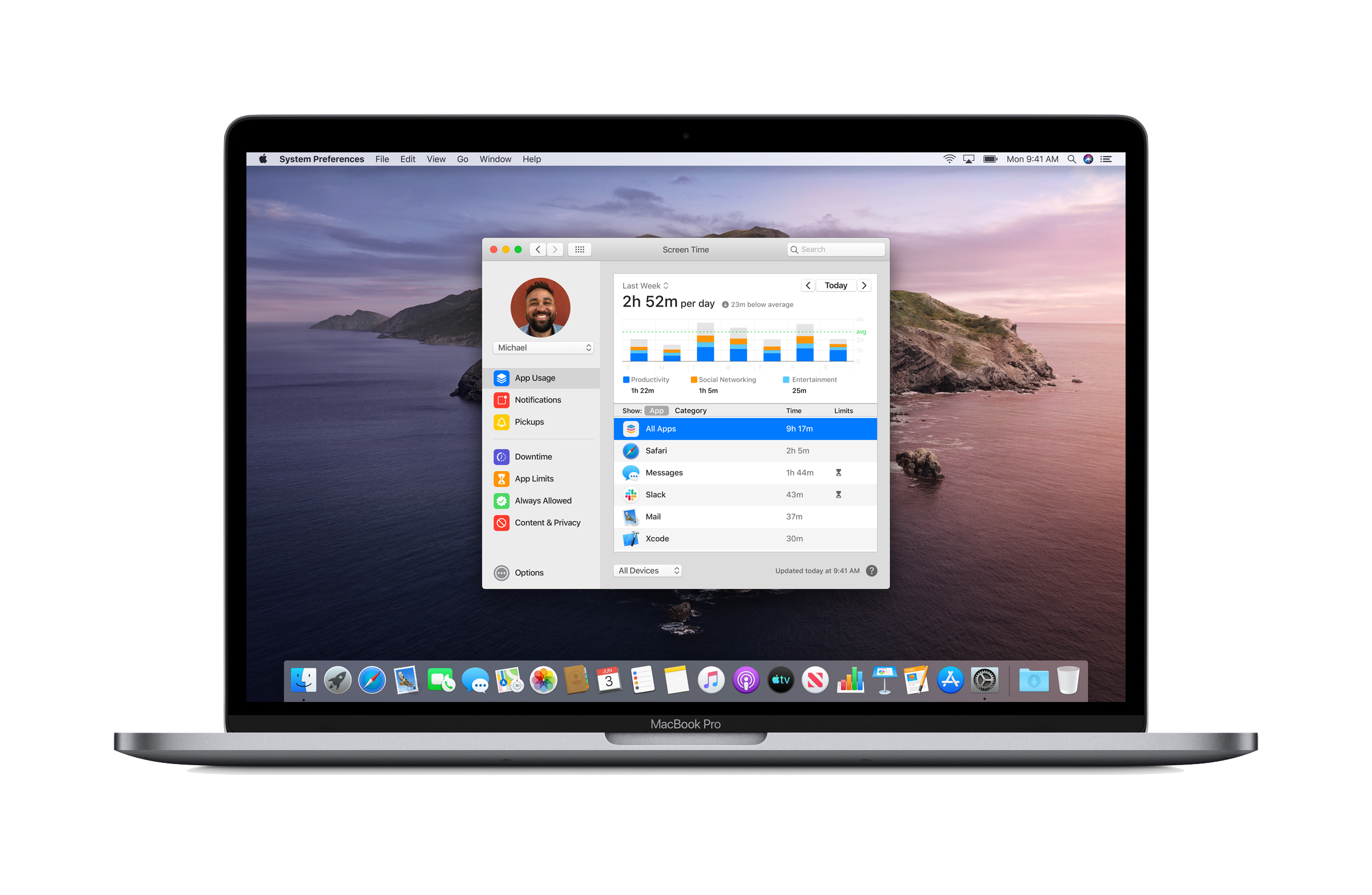Open the Edit menu
The height and width of the screenshot is (895, 1372).
(408, 159)
